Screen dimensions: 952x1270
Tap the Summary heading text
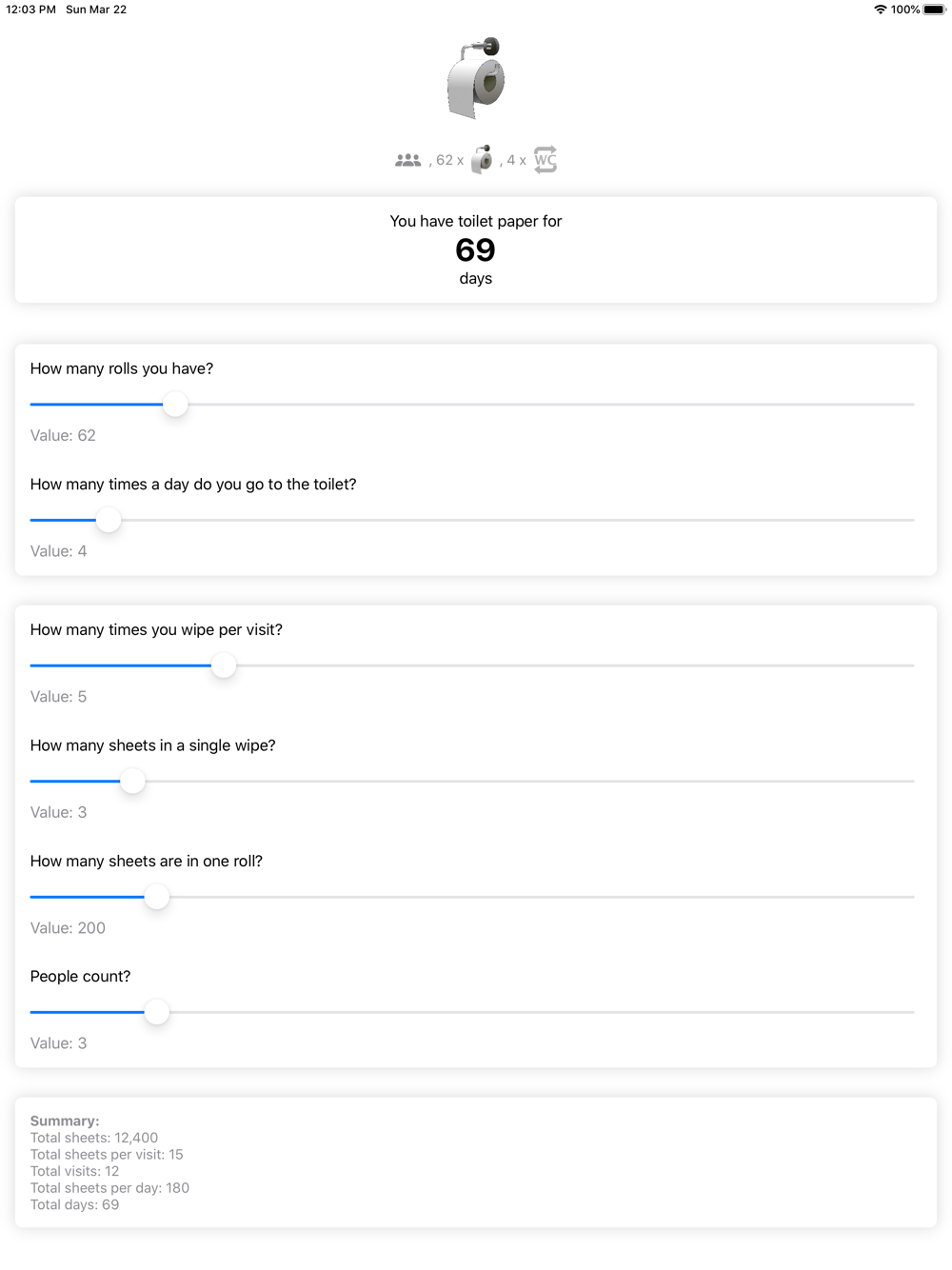(x=65, y=1121)
